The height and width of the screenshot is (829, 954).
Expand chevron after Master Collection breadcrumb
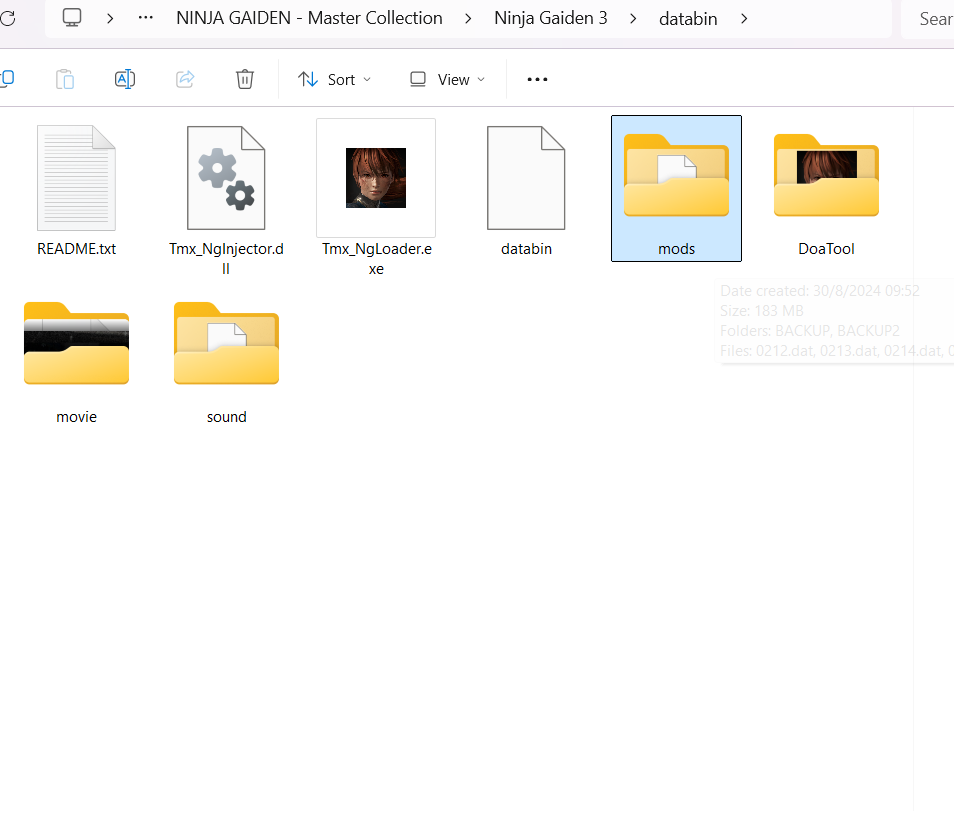(x=468, y=18)
